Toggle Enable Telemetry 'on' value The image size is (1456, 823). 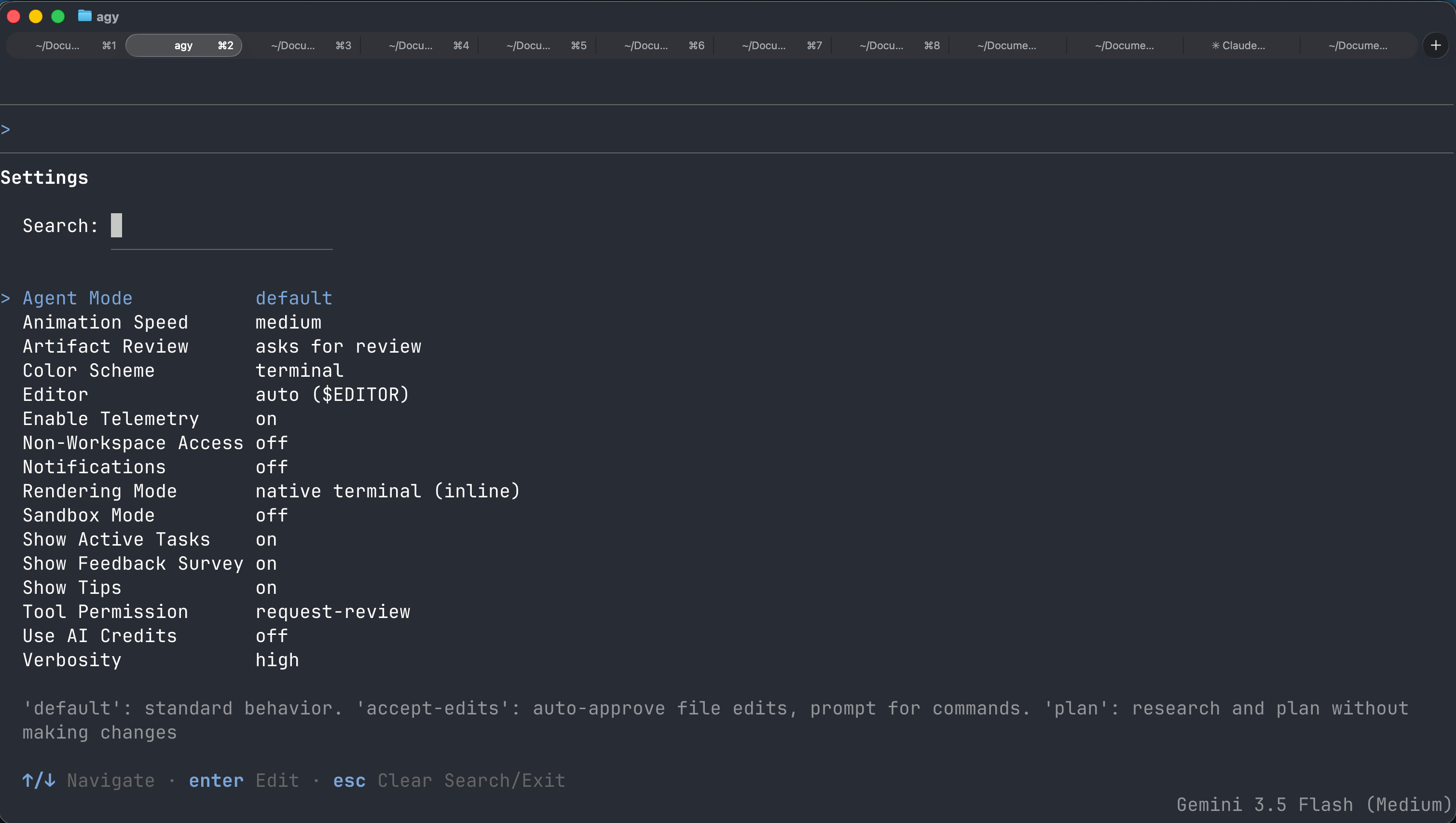(266, 419)
